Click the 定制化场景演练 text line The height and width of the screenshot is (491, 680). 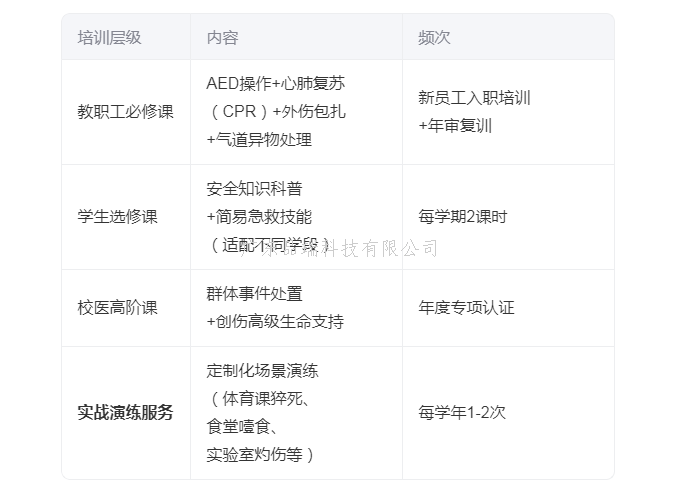[x=262, y=371]
